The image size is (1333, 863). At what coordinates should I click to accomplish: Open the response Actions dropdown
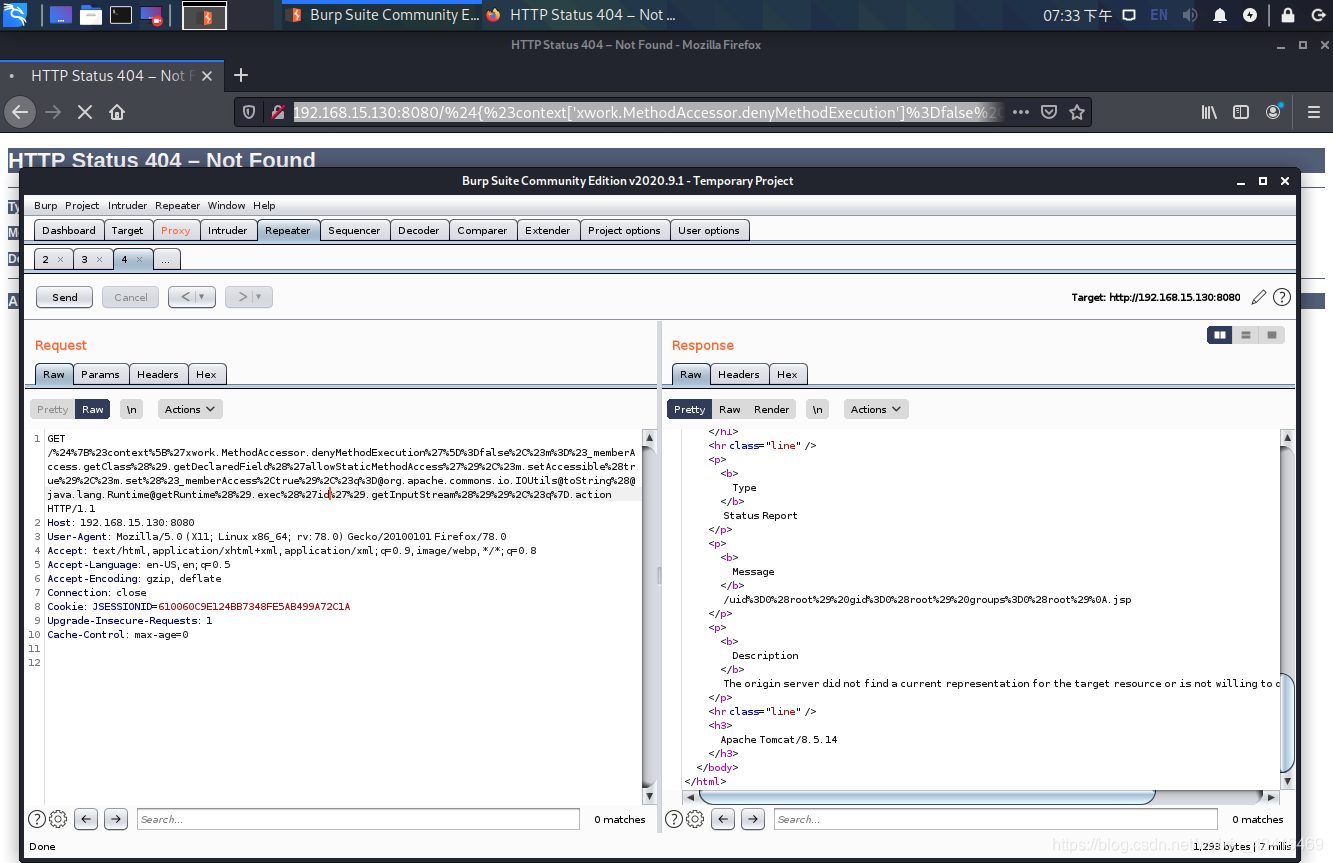(876, 409)
